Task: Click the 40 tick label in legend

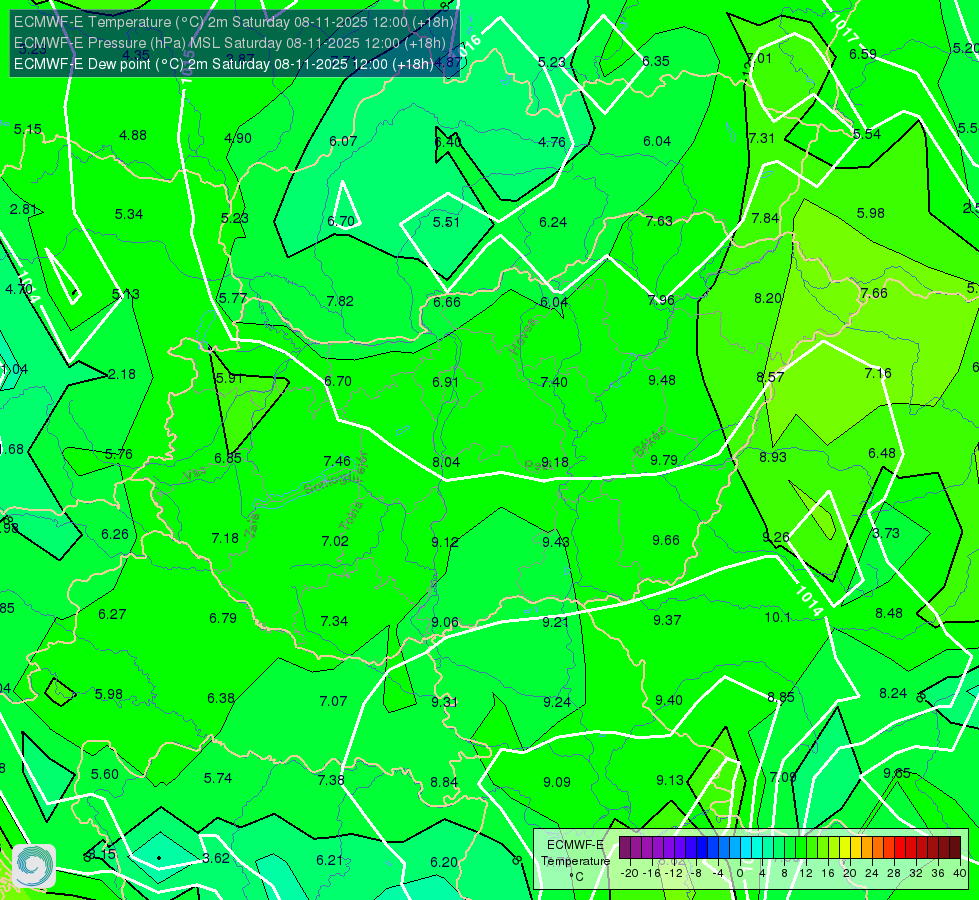Action: click(x=960, y=873)
